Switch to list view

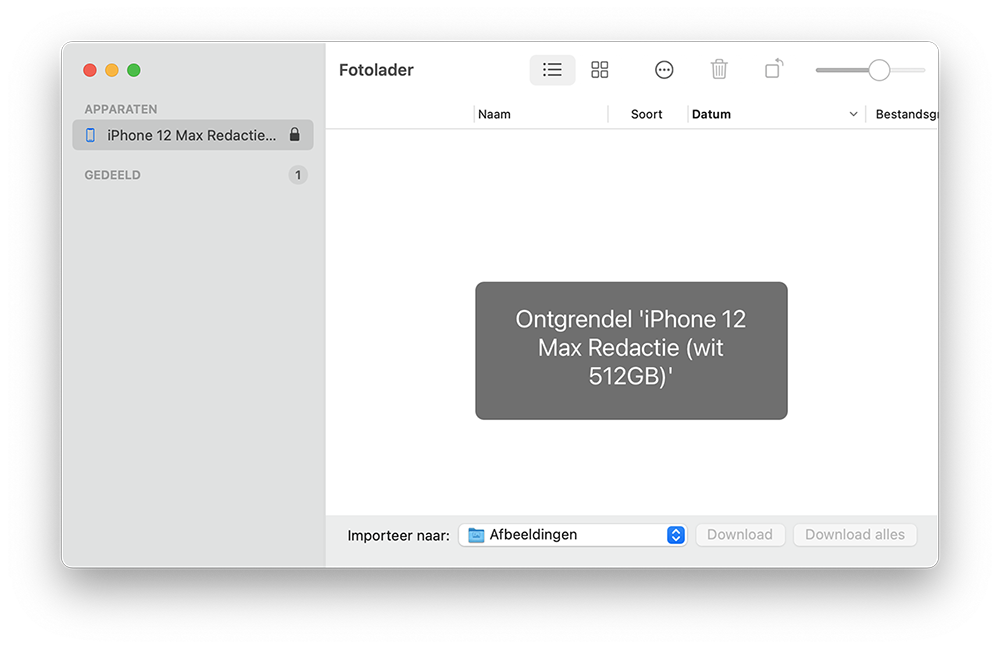[x=552, y=69]
